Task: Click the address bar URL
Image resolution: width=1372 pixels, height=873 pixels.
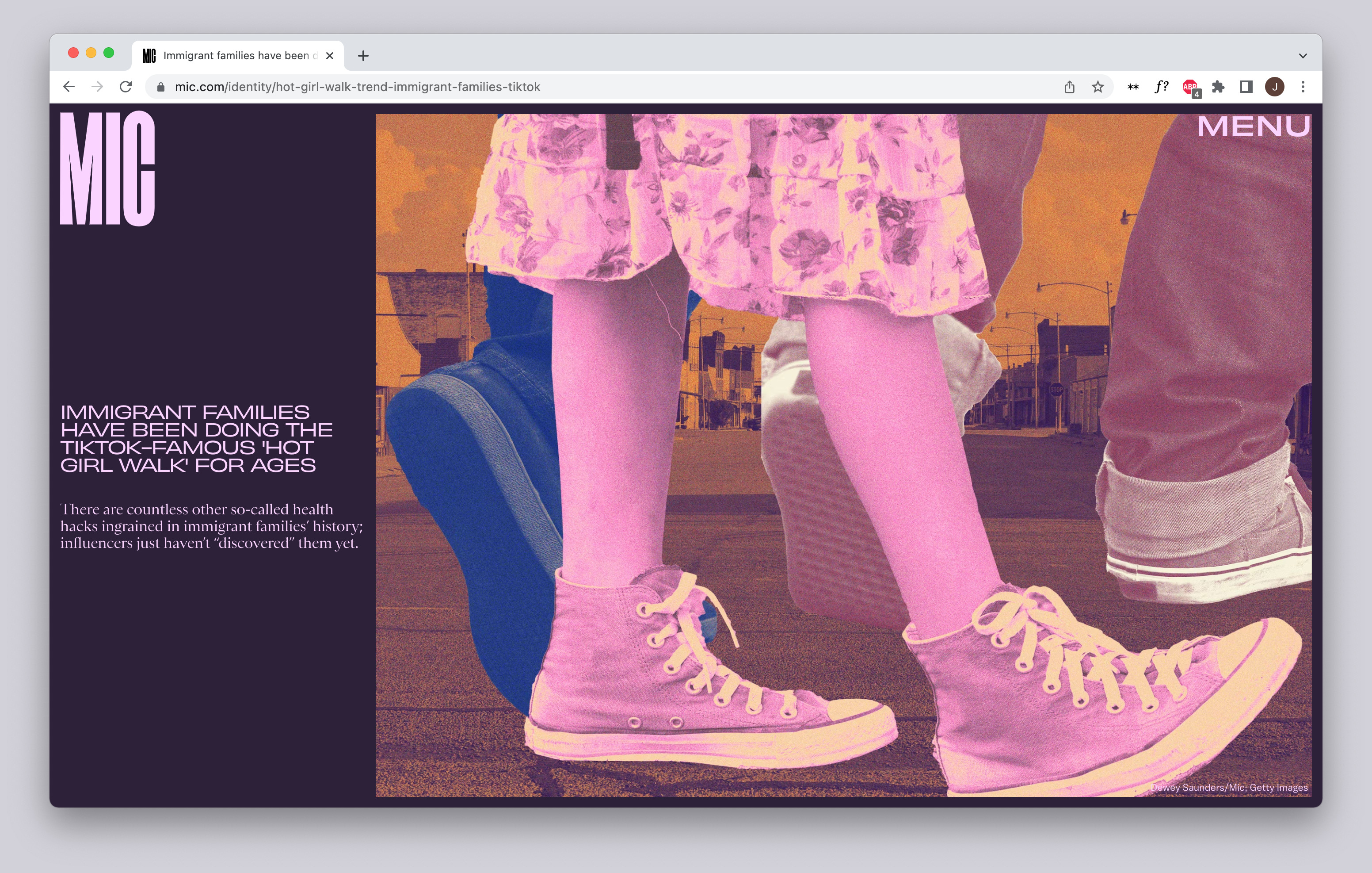Action: point(357,87)
